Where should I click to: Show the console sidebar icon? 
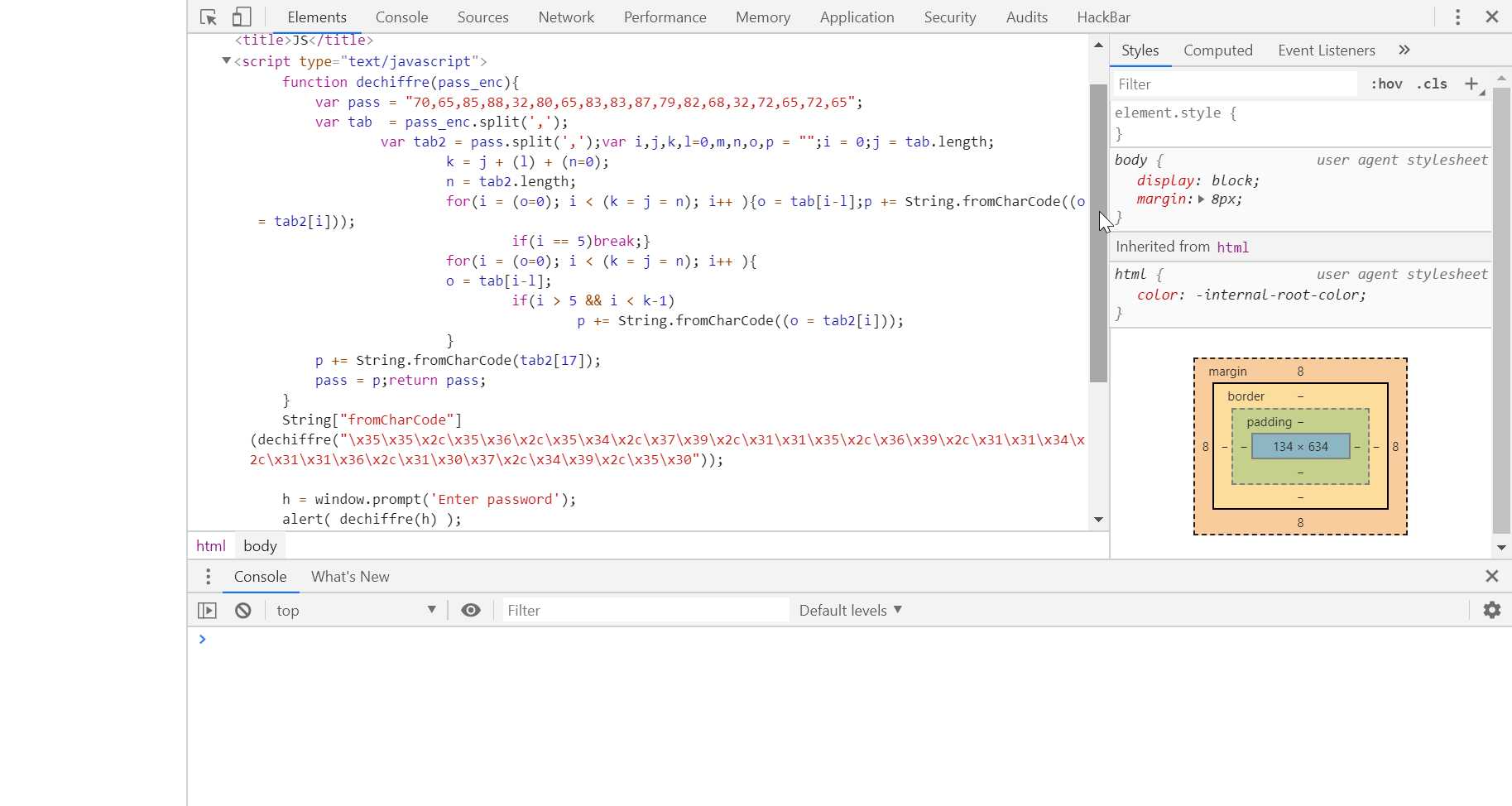tap(207, 611)
